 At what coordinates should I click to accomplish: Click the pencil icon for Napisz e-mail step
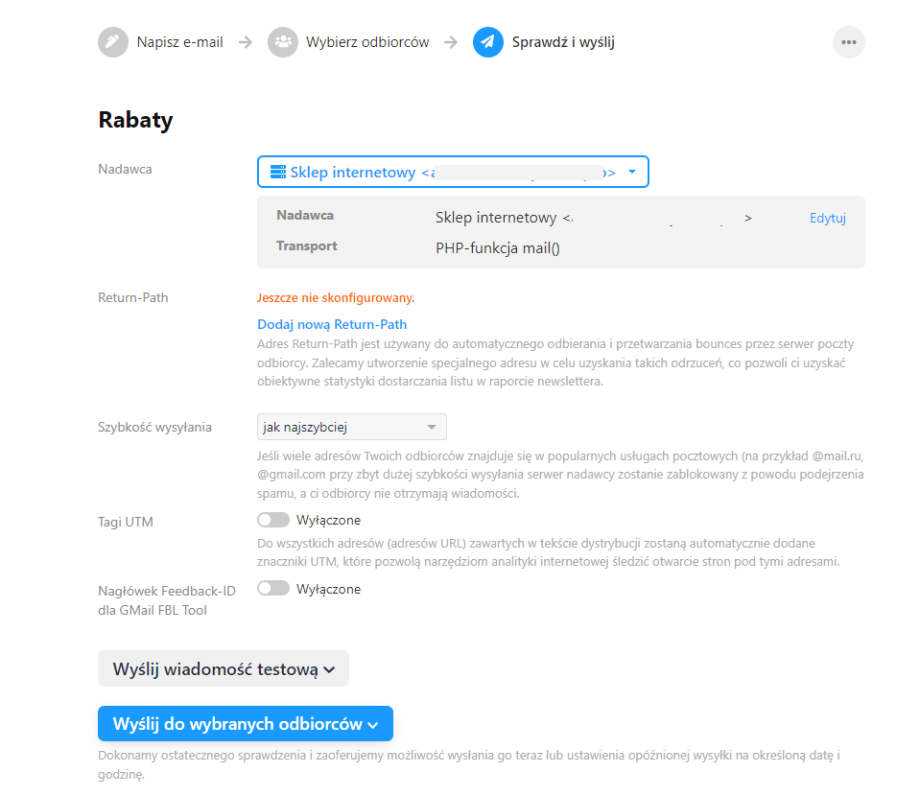pos(113,42)
